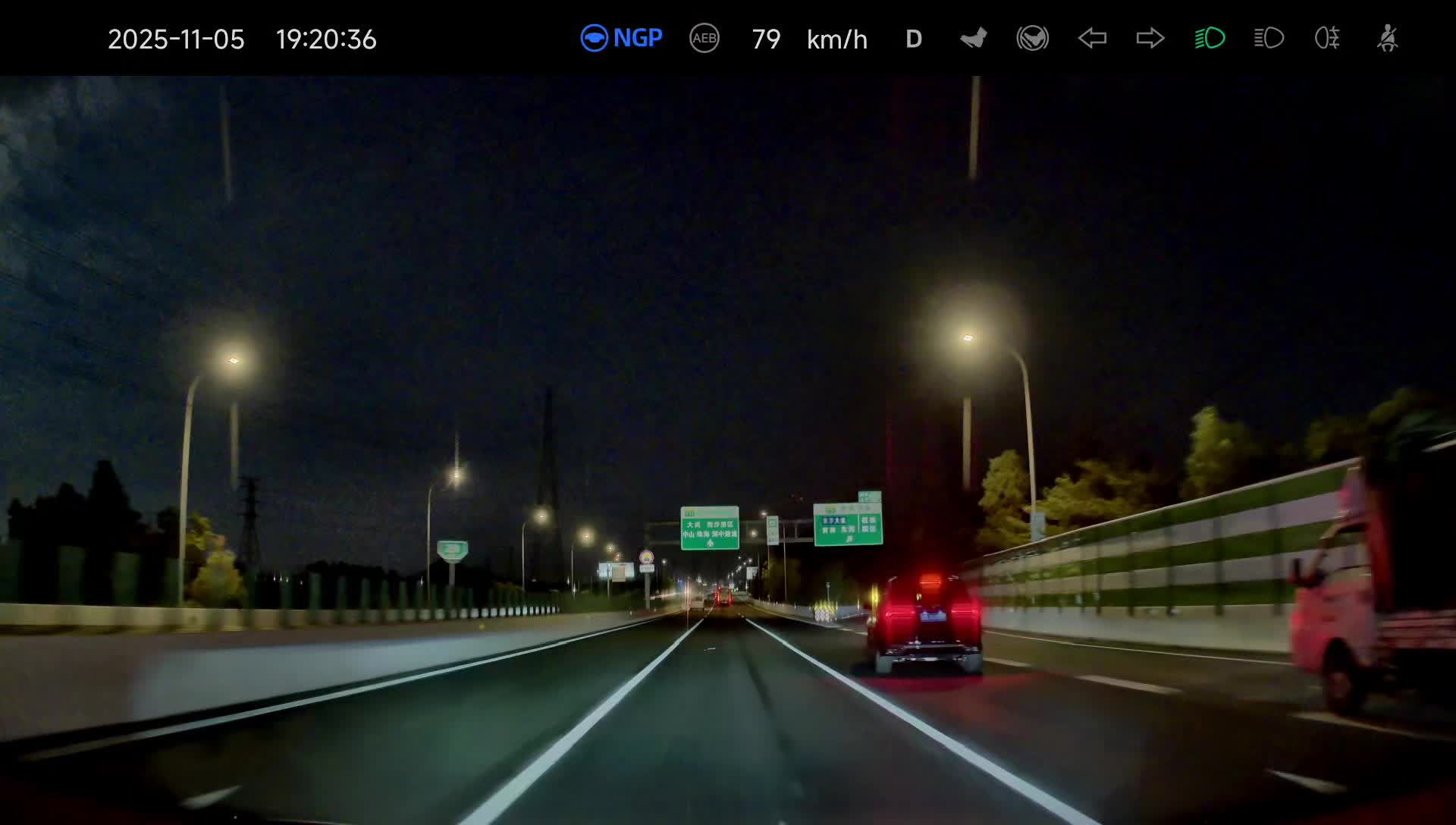
Task: Click the km/h unit label
Action: click(x=836, y=39)
